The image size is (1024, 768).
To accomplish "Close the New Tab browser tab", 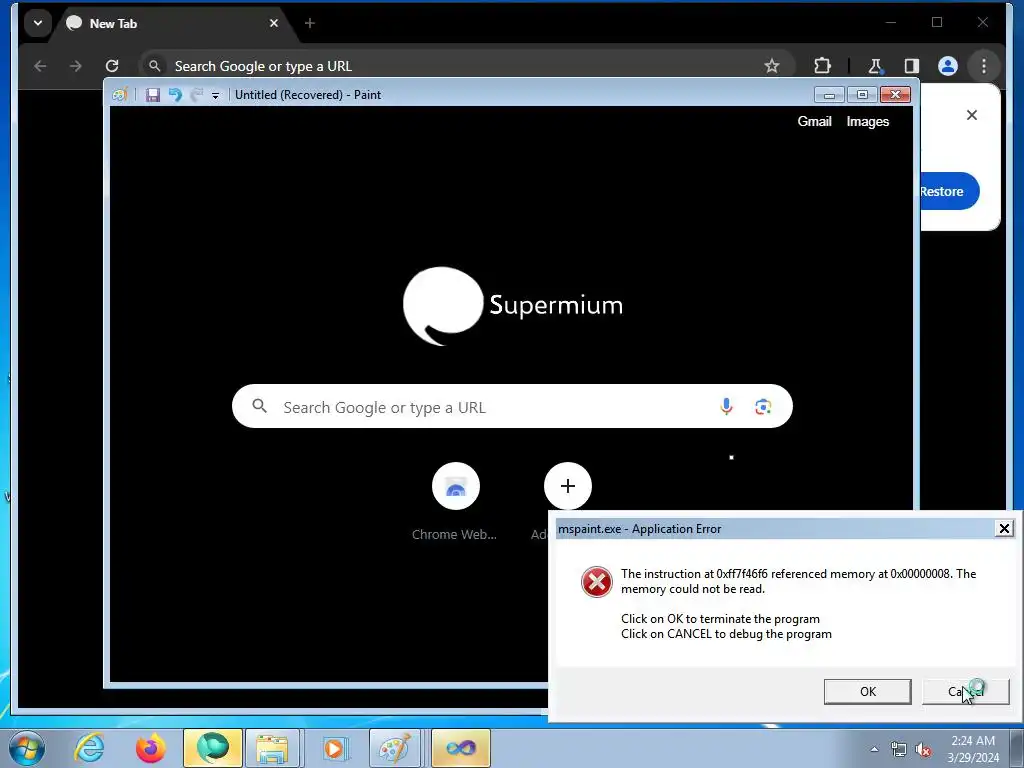I will click(x=274, y=24).
